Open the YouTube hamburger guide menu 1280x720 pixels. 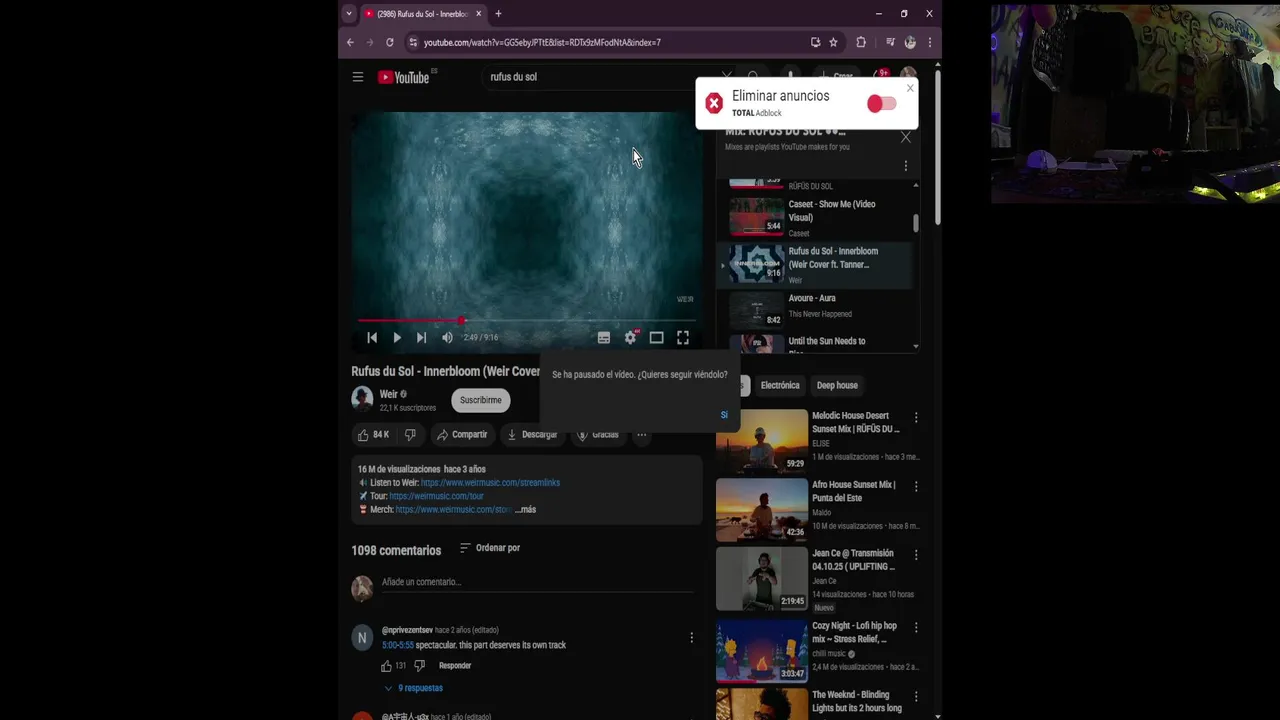click(358, 77)
